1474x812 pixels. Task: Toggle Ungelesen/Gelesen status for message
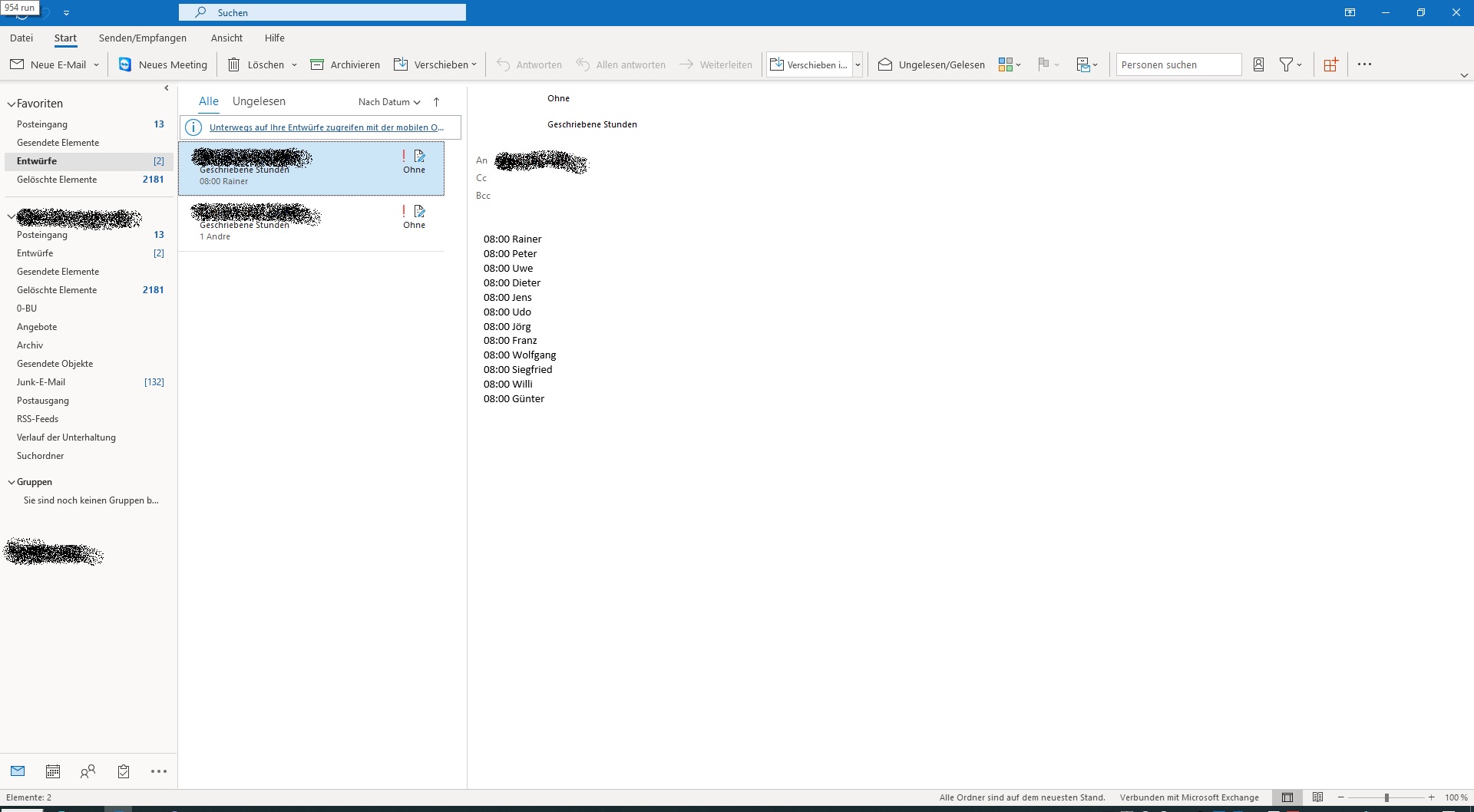tap(931, 64)
